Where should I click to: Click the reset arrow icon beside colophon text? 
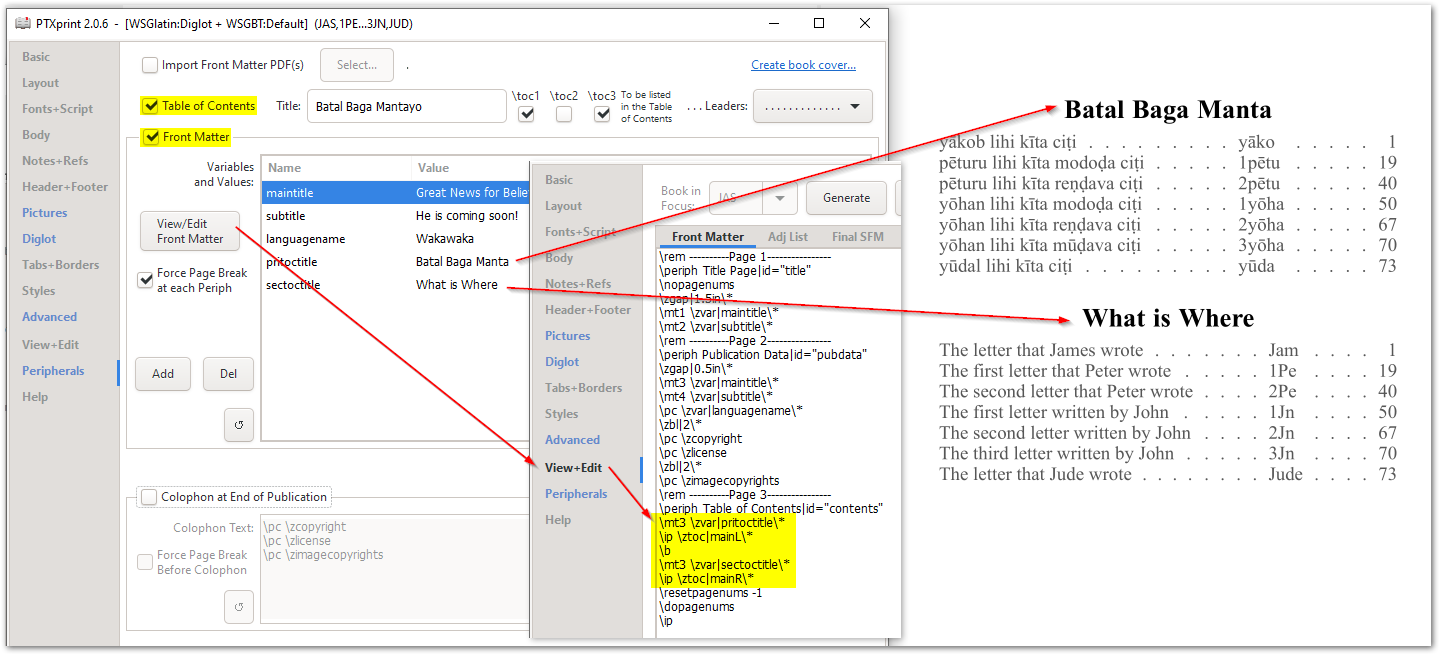pyautogui.click(x=239, y=606)
